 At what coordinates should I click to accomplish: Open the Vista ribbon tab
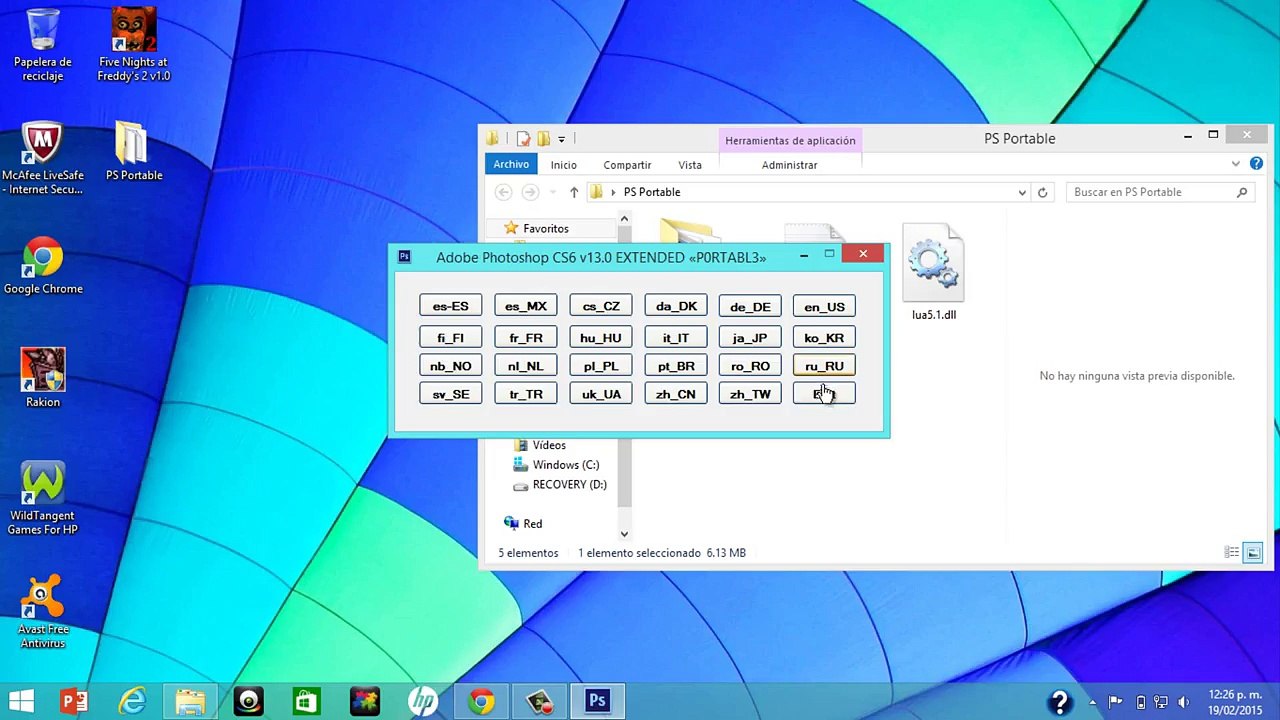click(x=690, y=164)
